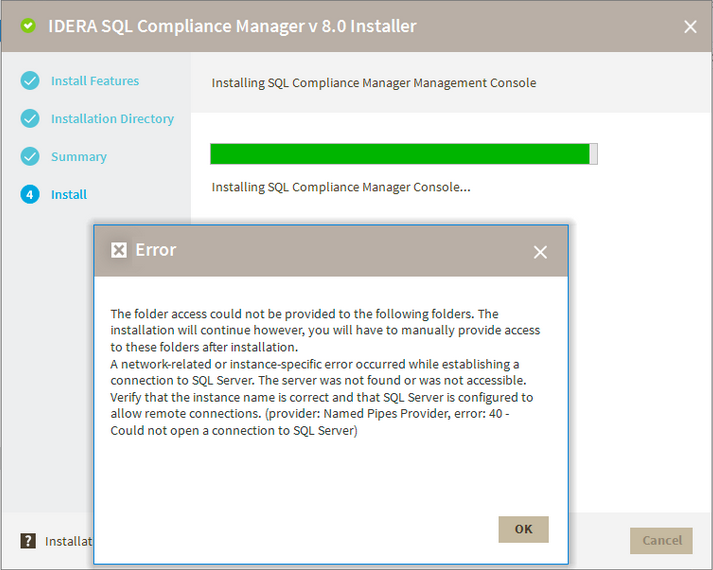Close the IDERA installer window

pyautogui.click(x=690, y=27)
